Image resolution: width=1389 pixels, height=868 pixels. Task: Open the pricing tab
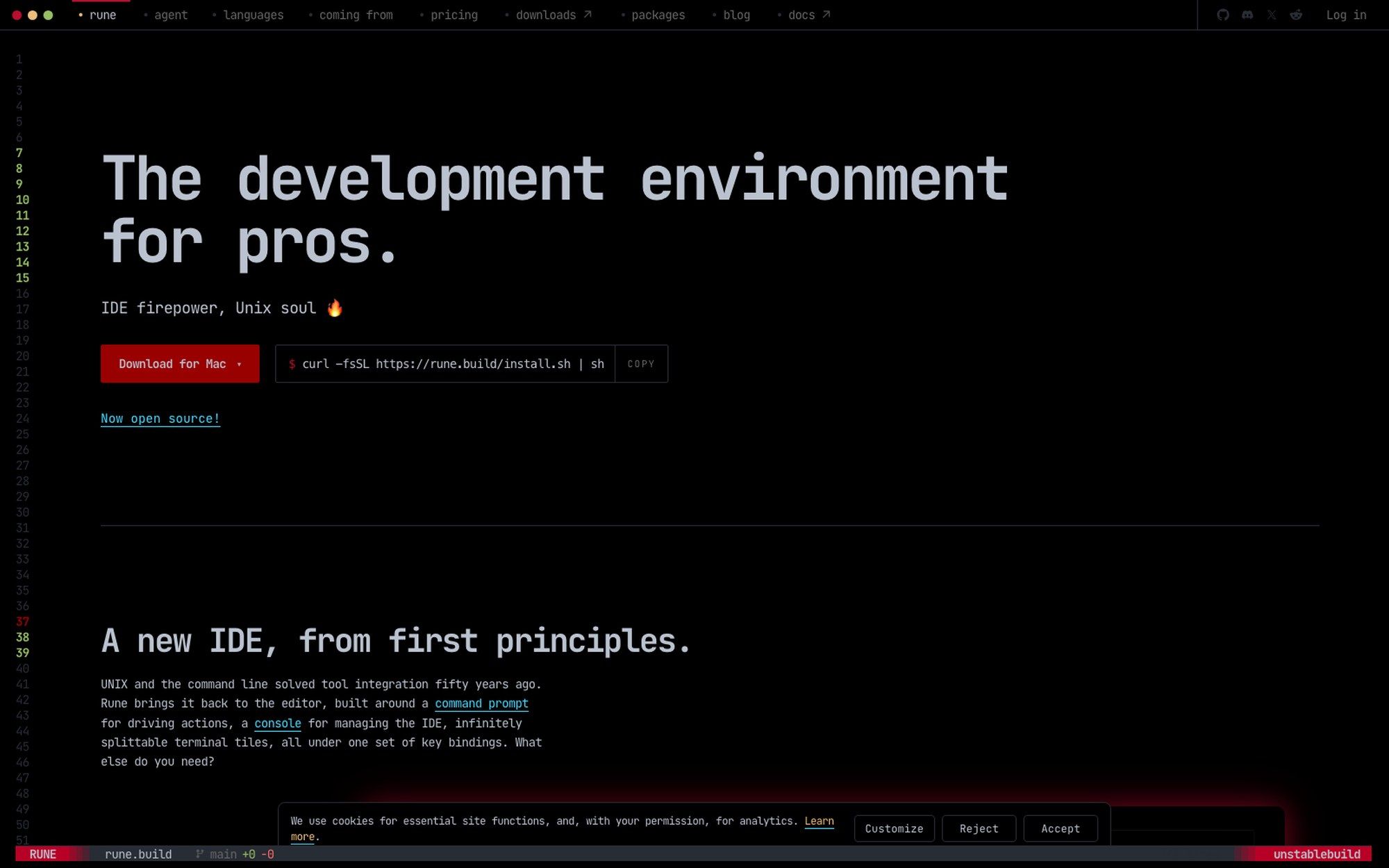(449, 15)
